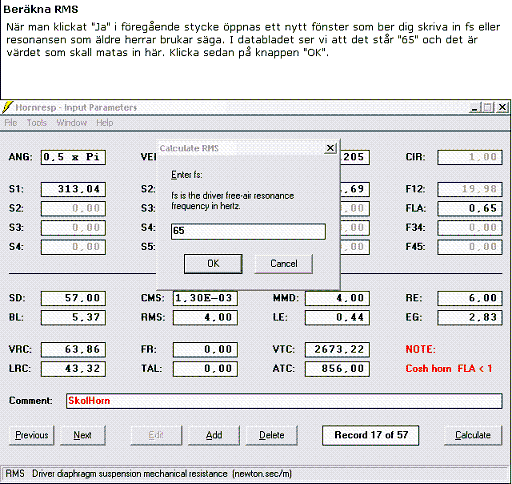
Task: Click the maximize button of the Hornresp window
Action: coord(488,107)
